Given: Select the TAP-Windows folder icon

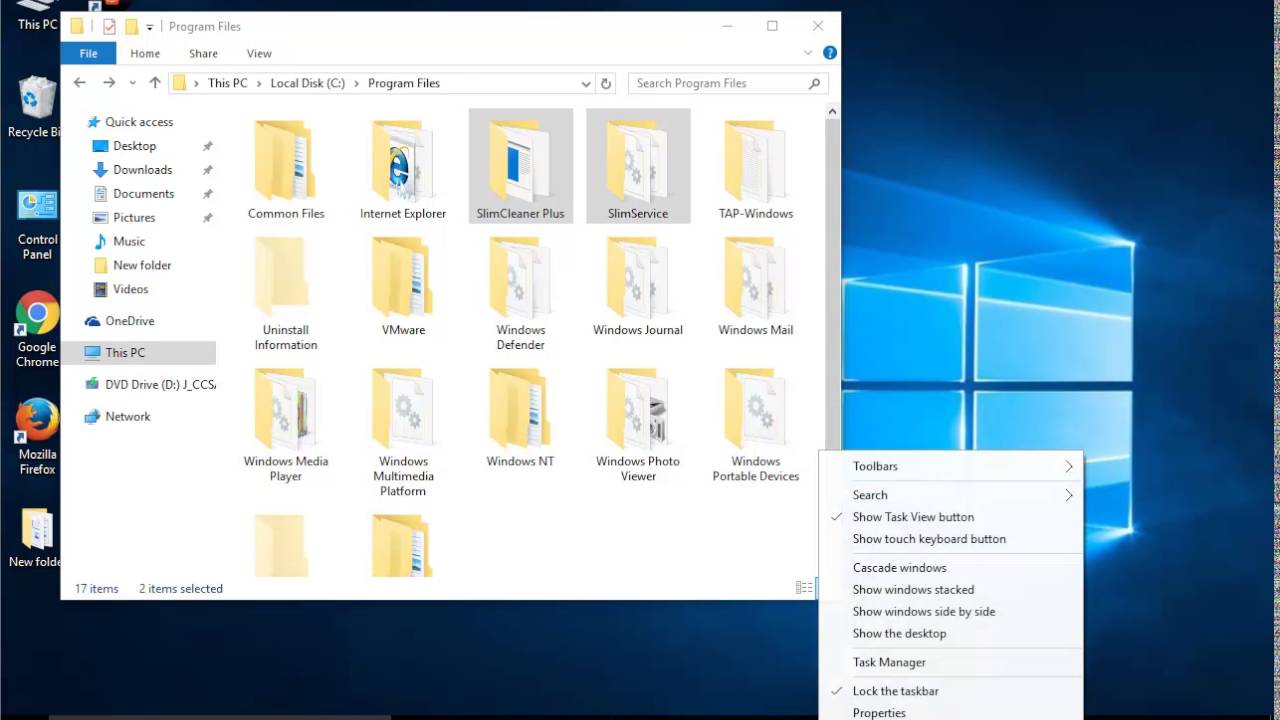Looking at the screenshot, I should [755, 160].
